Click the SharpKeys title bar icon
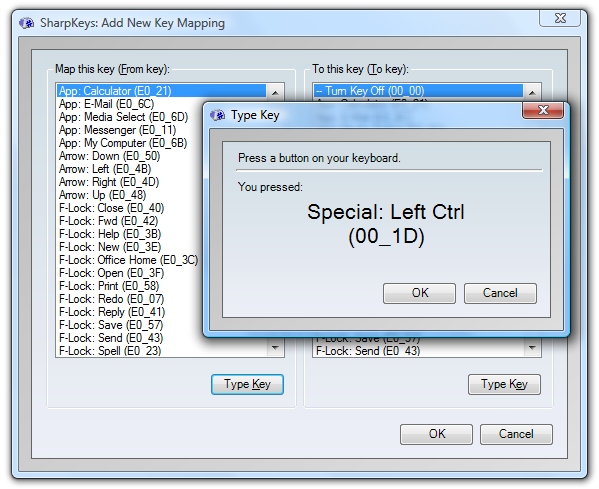Viewport: 599px width, 489px height. [x=27, y=23]
